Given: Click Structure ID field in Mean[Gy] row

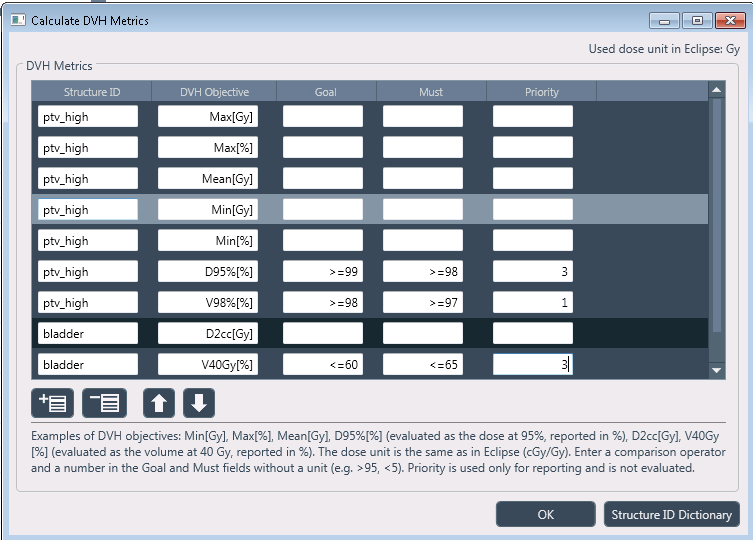Looking at the screenshot, I should pyautogui.click(x=88, y=179).
